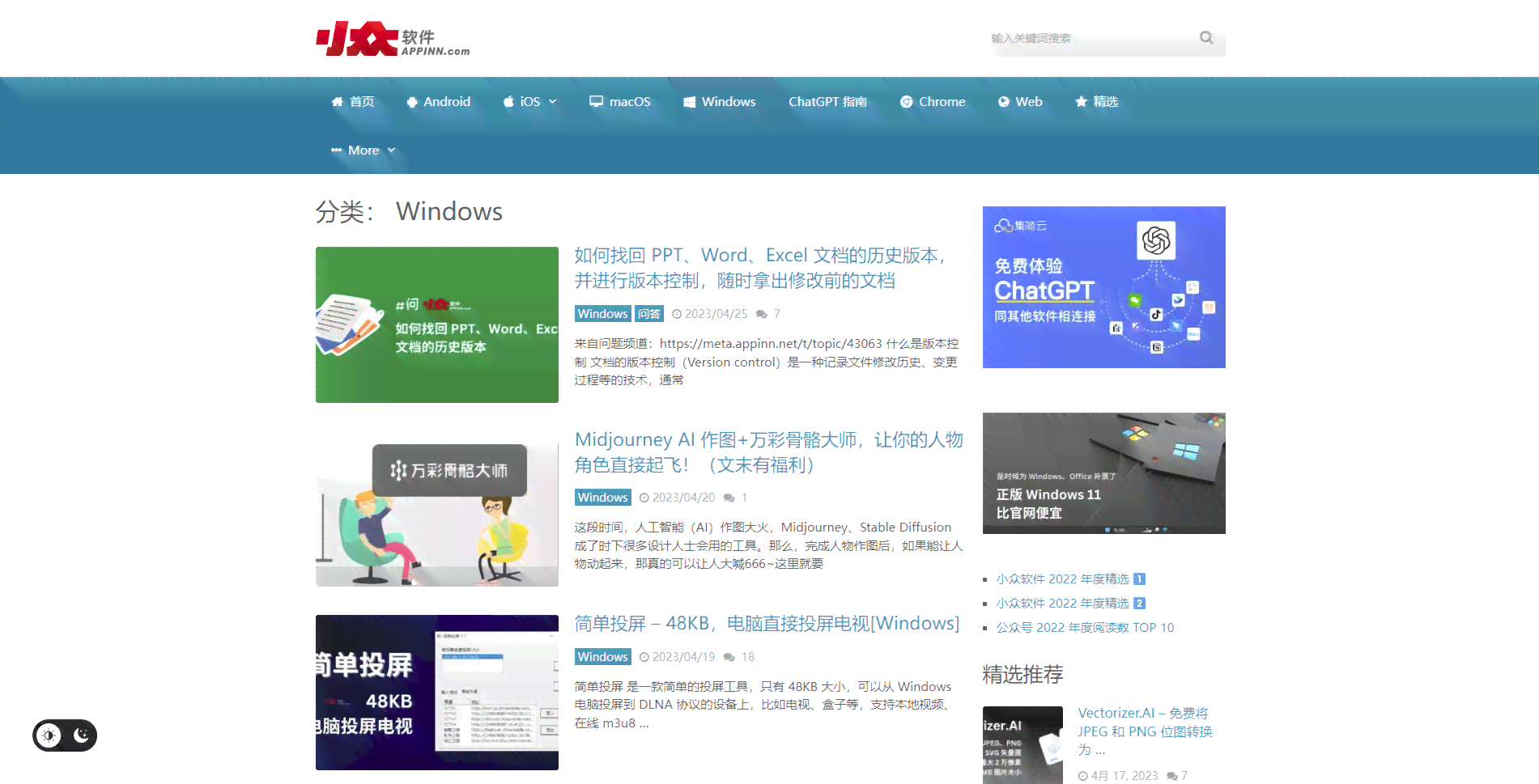The image size is (1539, 784).
Task: Open comments icon on 2023/04/20 article
Action: coord(729,498)
